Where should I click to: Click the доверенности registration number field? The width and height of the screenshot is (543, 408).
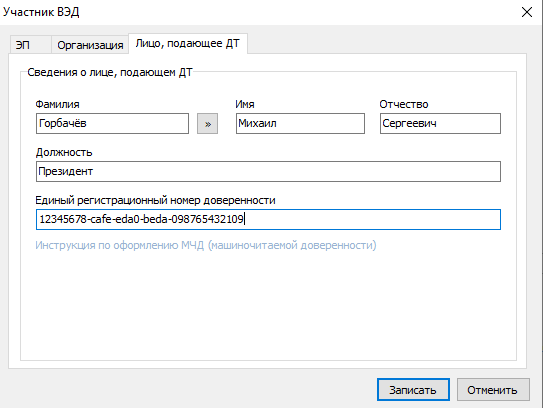tap(268, 219)
